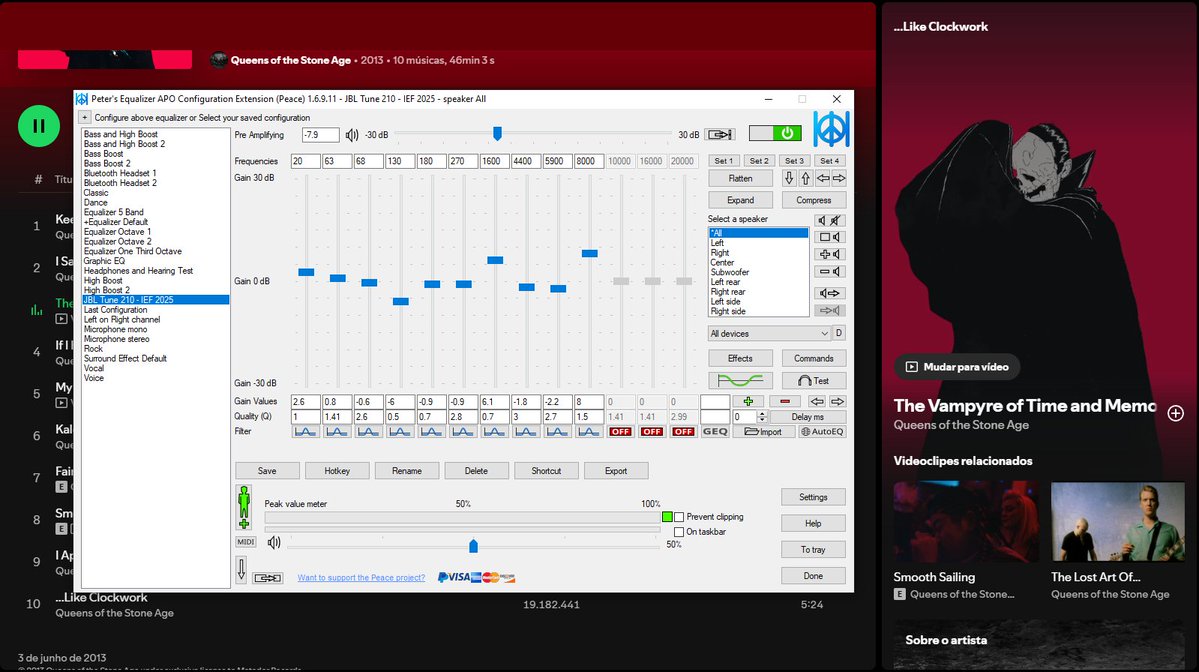Image resolution: width=1199 pixels, height=672 pixels.
Task: Open the support the Peace project link
Action: click(361, 578)
